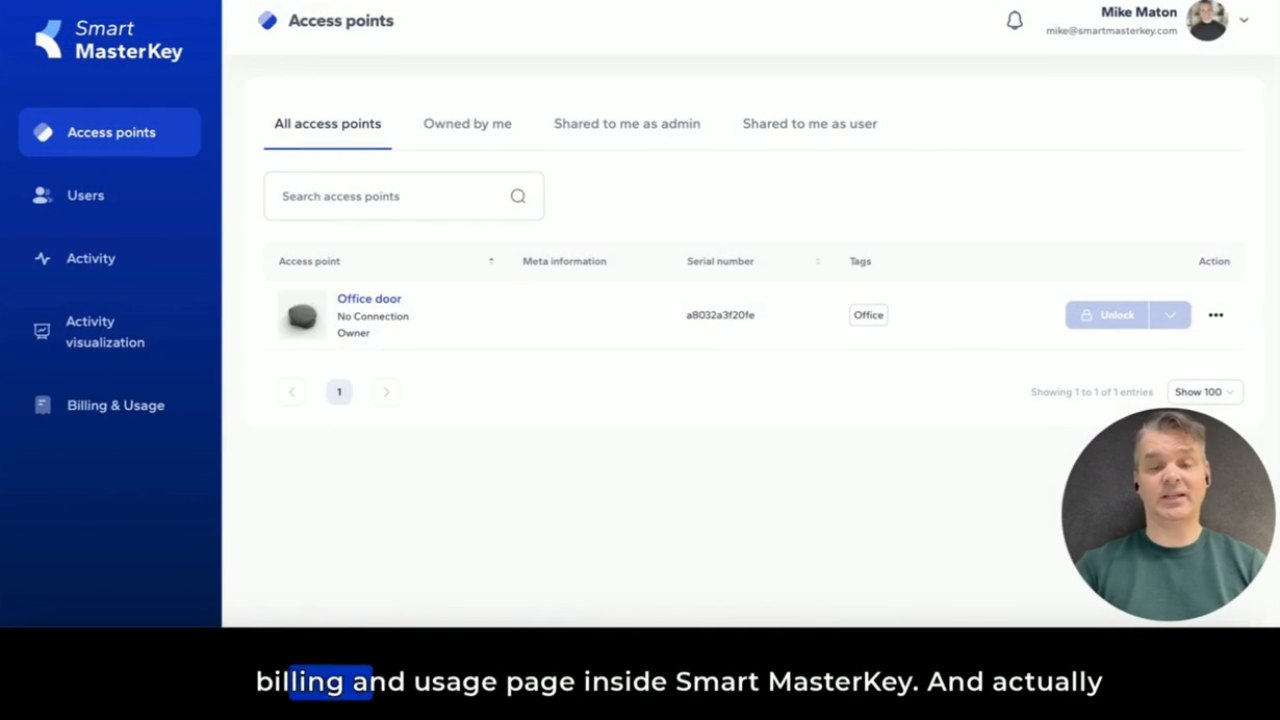1280x720 pixels.
Task: Click the Mike Maton user name
Action: 1139,12
